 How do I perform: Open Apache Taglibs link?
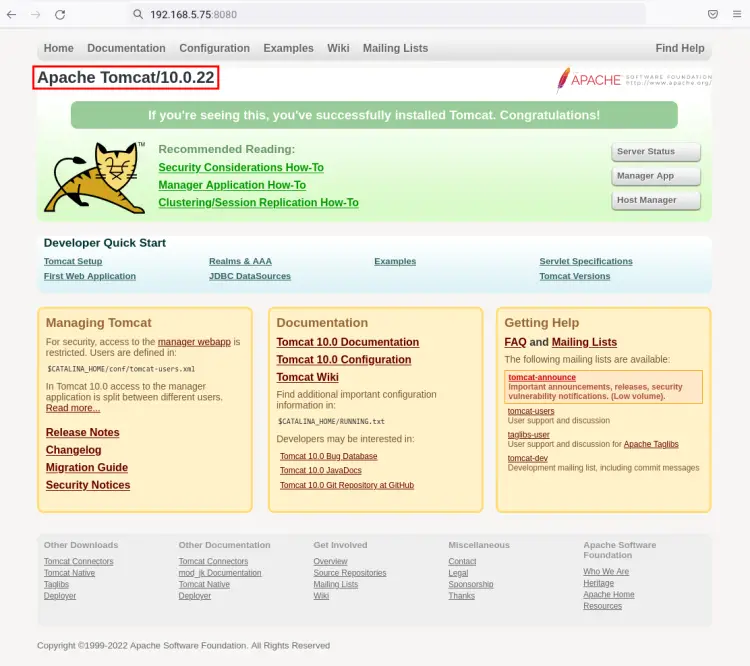[651, 444]
